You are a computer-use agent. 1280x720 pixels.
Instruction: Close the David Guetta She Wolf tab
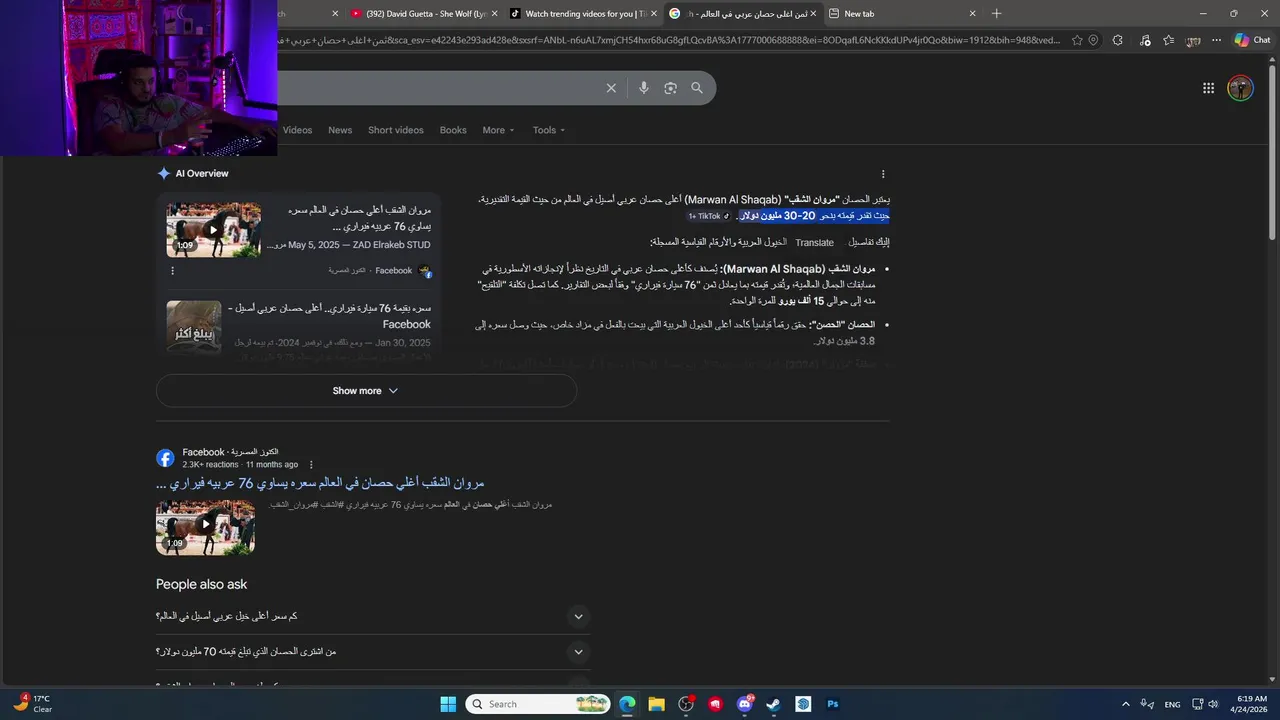(x=494, y=14)
